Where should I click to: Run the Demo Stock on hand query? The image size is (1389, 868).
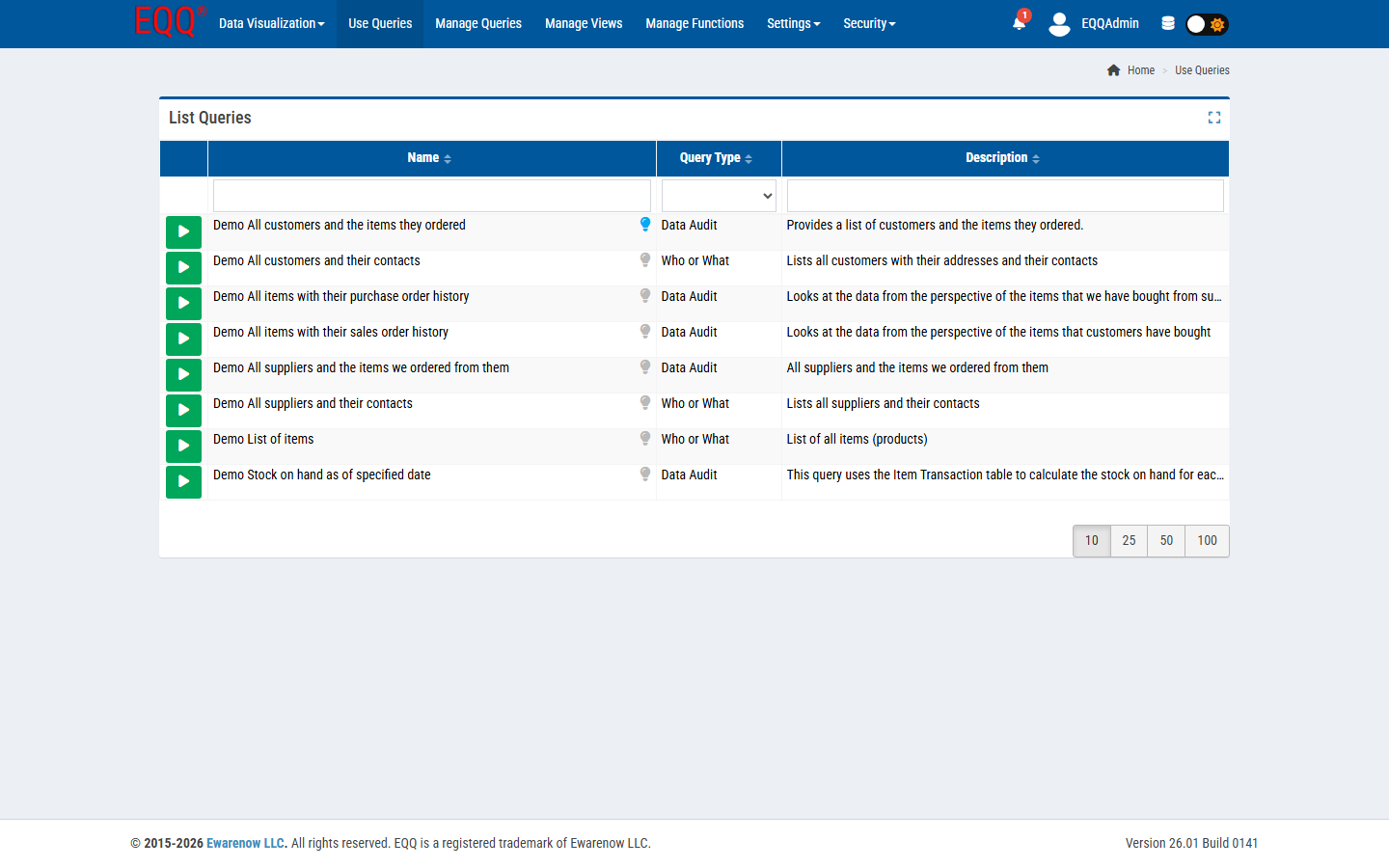tap(183, 481)
